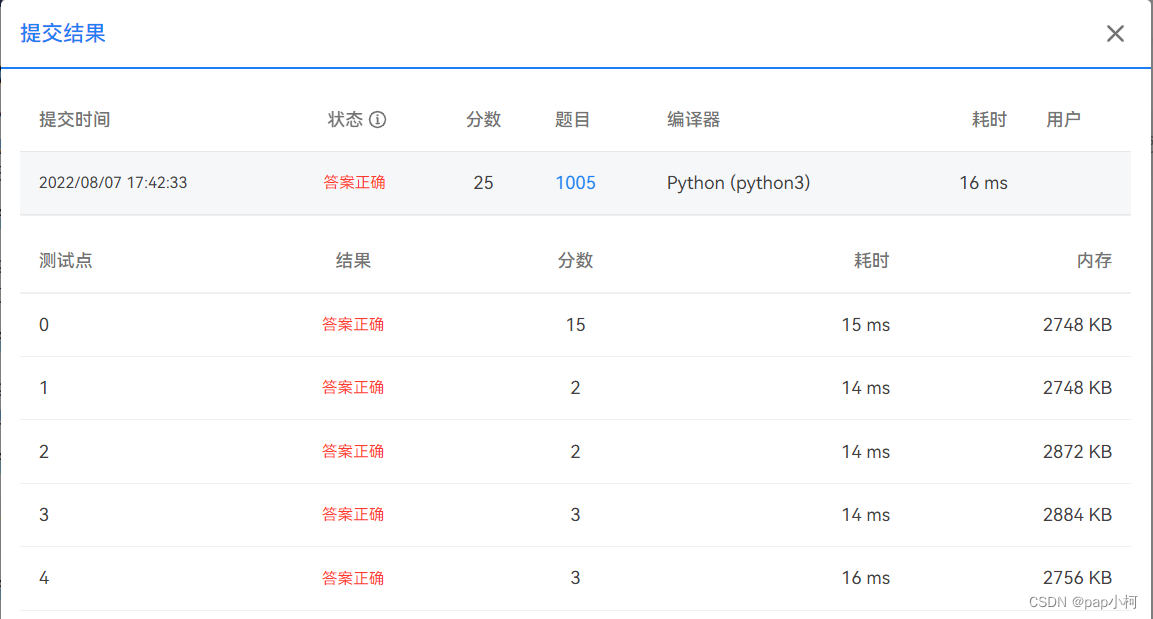Viewport: 1153px width, 619px height.
Task: Close the 提交结果 dialog
Action: pyautogui.click(x=1115, y=33)
